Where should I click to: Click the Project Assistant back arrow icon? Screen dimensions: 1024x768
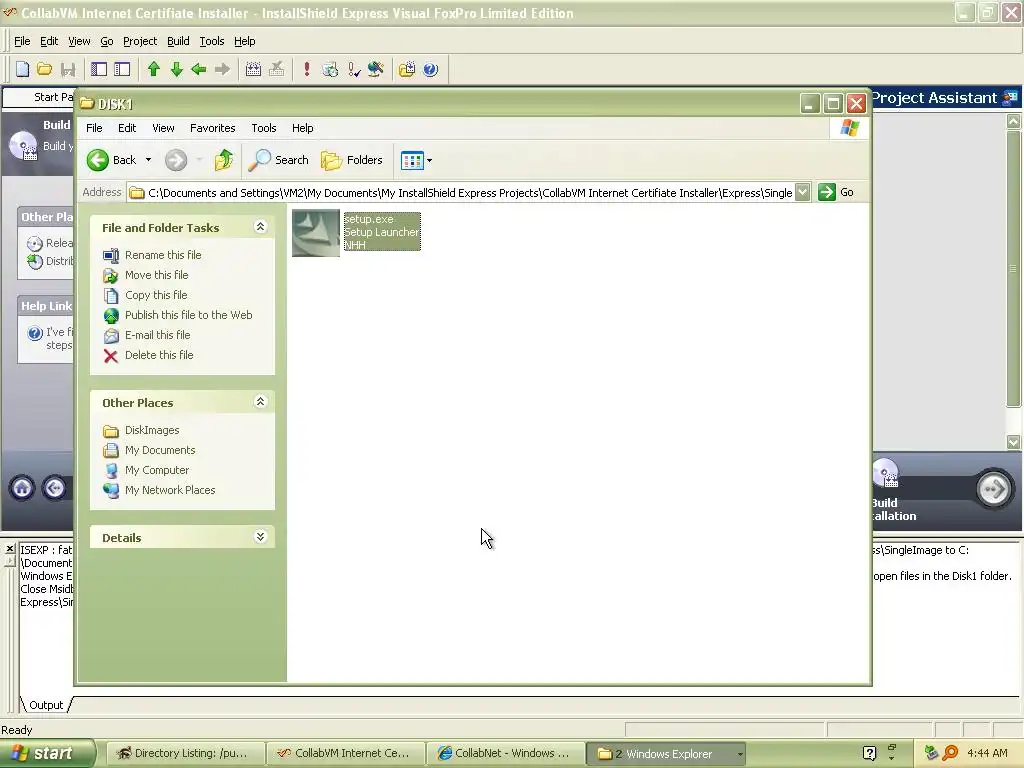pyautogui.click(x=55, y=488)
